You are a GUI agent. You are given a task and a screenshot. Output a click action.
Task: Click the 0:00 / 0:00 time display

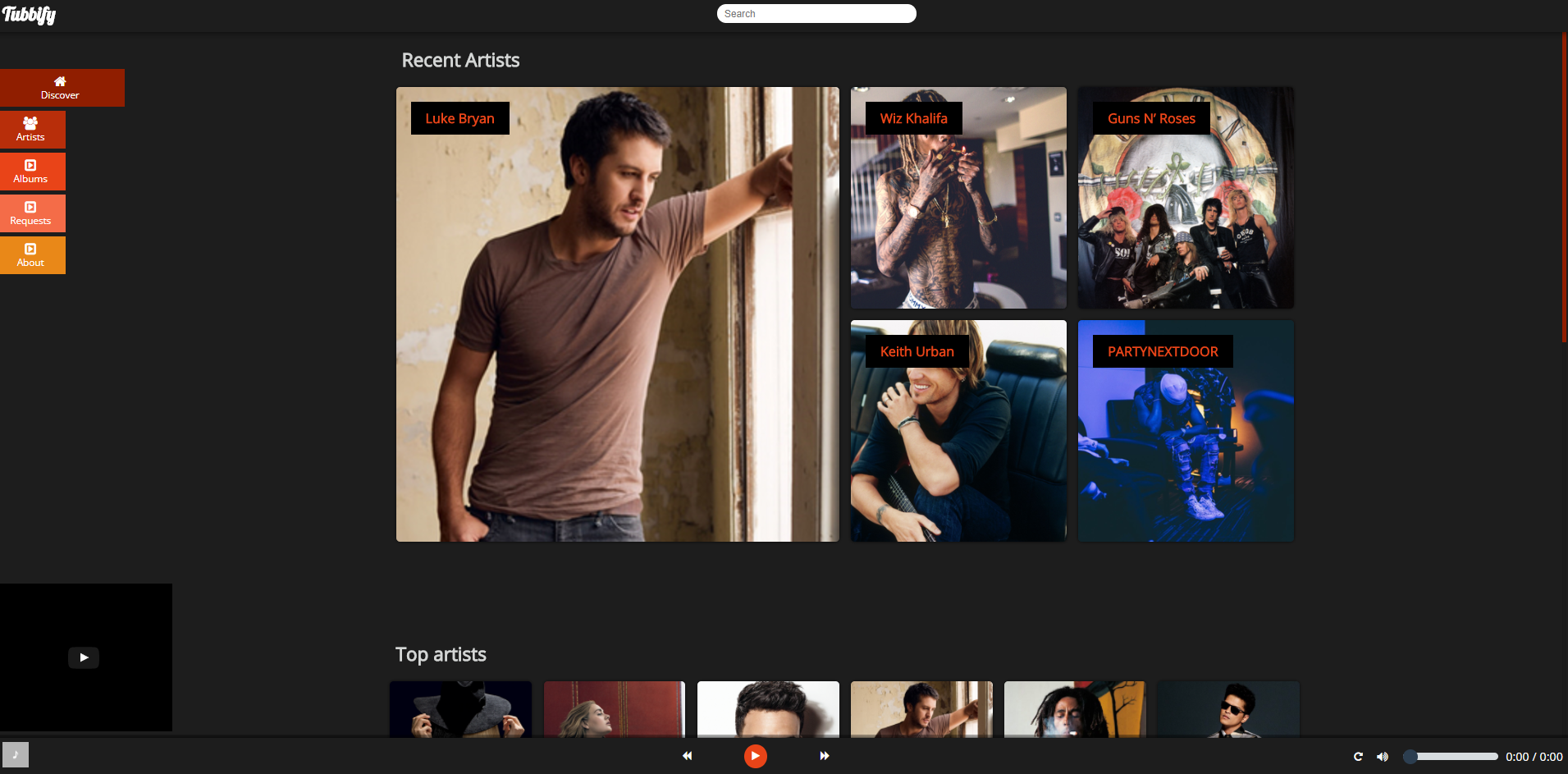pos(1534,757)
